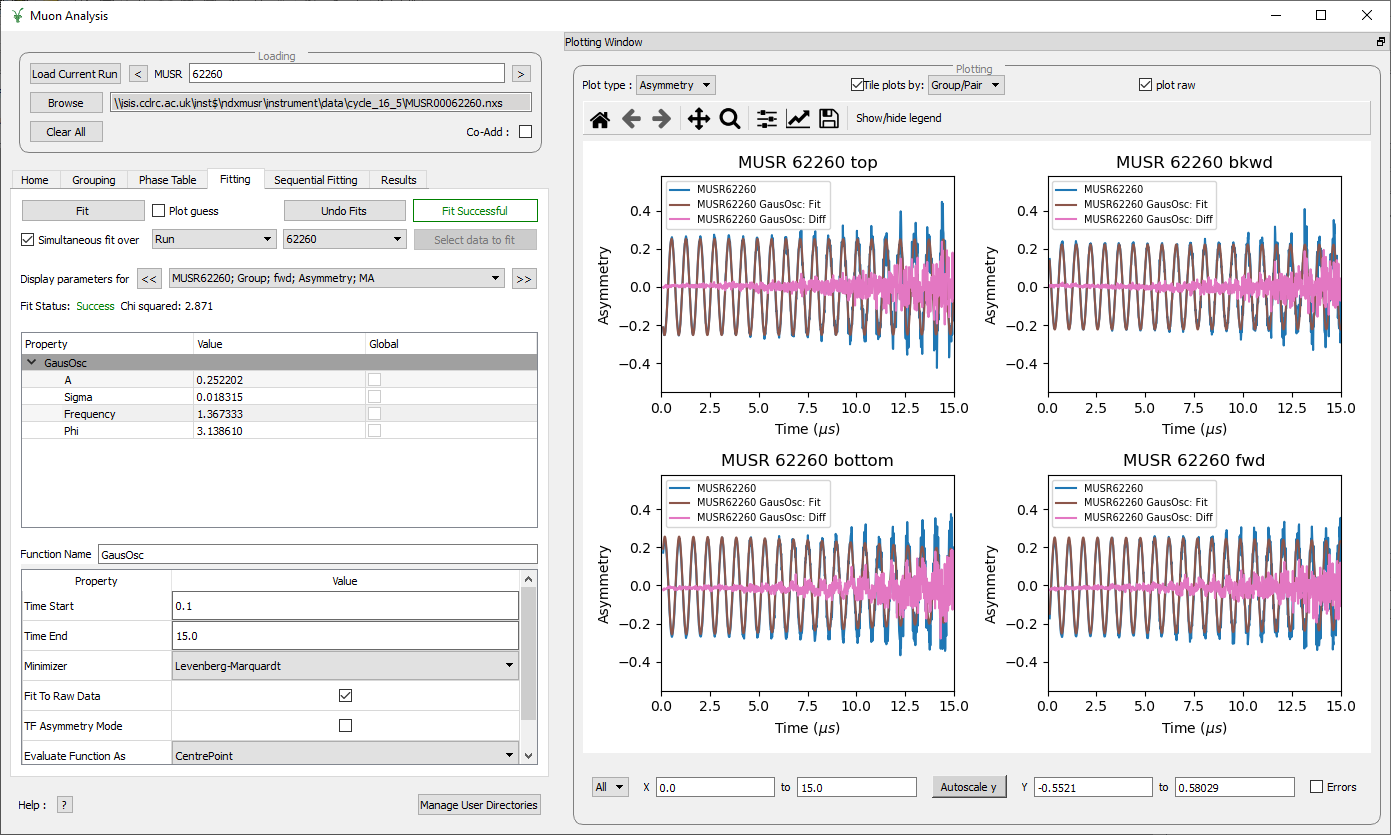The image size is (1391, 835).
Task: Open the Minimizer Levenberg-Marquardt dropdown
Action: (x=345, y=665)
